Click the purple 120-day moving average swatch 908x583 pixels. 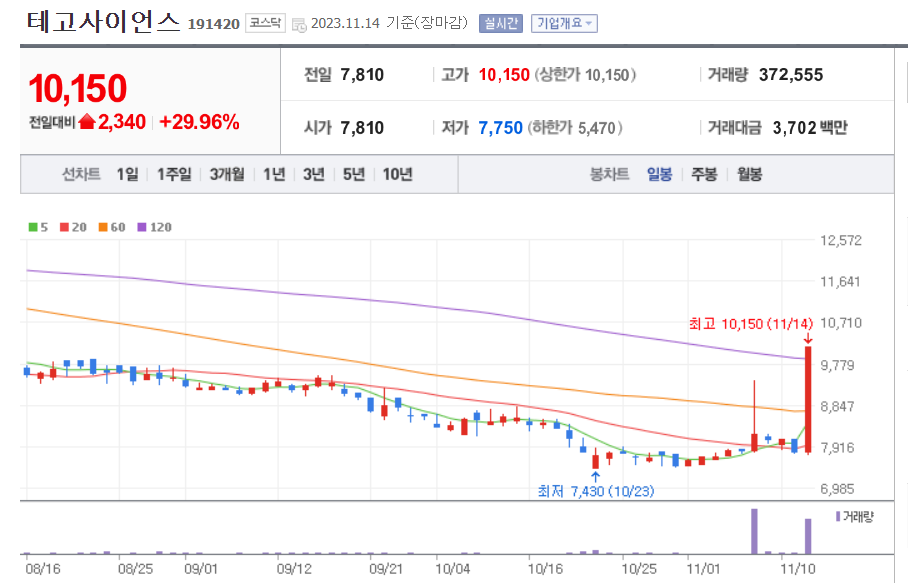click(x=142, y=227)
